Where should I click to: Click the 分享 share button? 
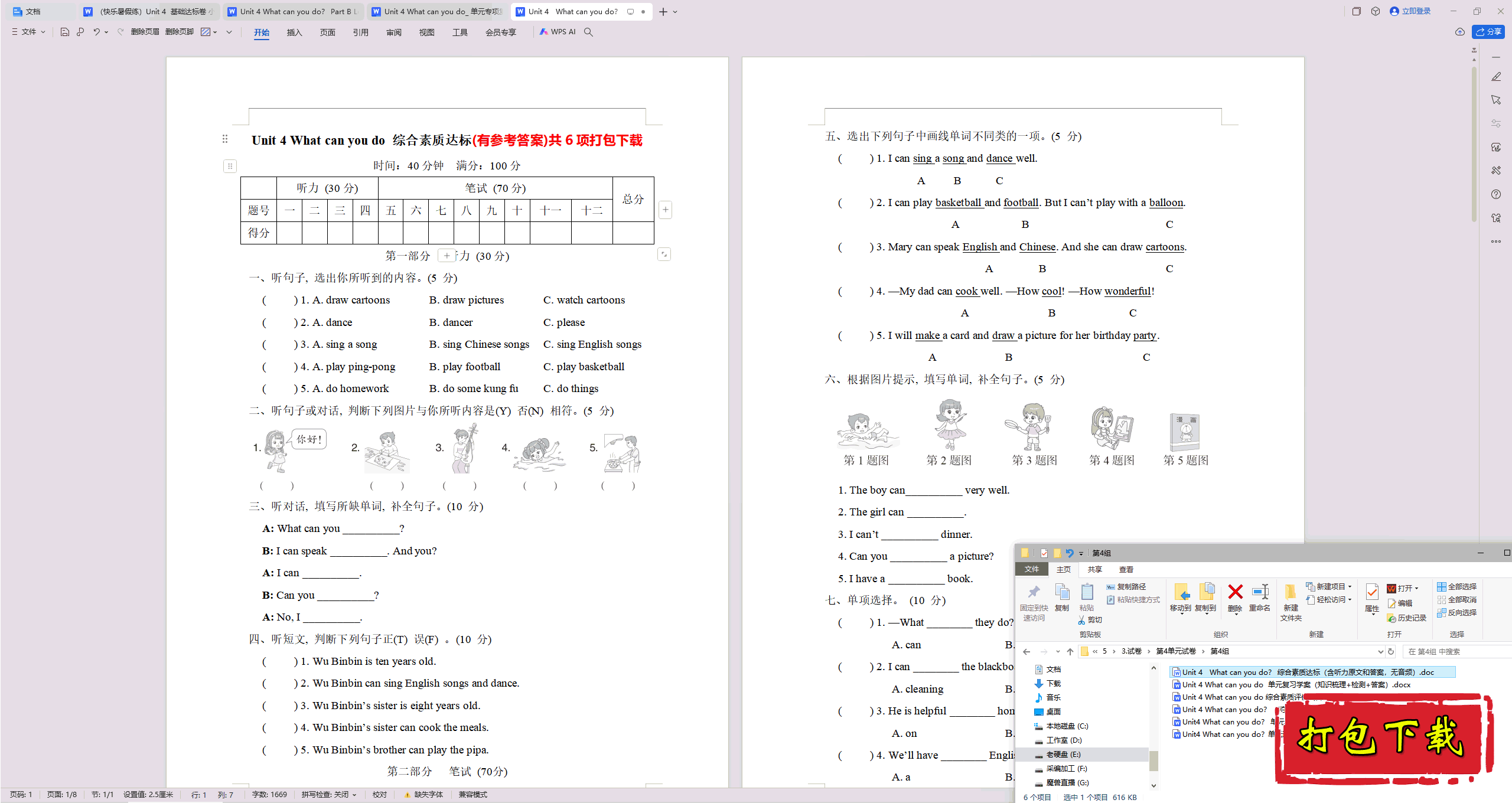pyautogui.click(x=1488, y=32)
